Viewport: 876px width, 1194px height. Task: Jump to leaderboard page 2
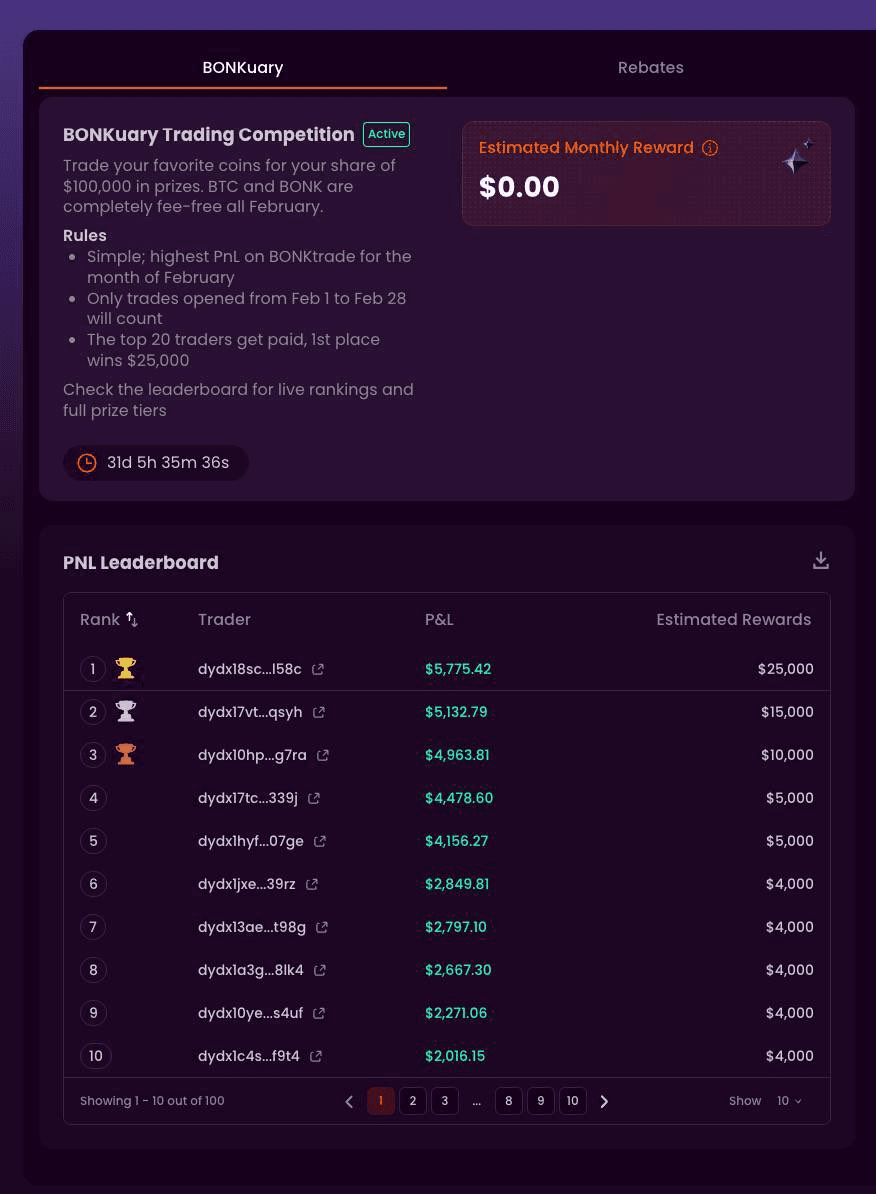[413, 1101]
